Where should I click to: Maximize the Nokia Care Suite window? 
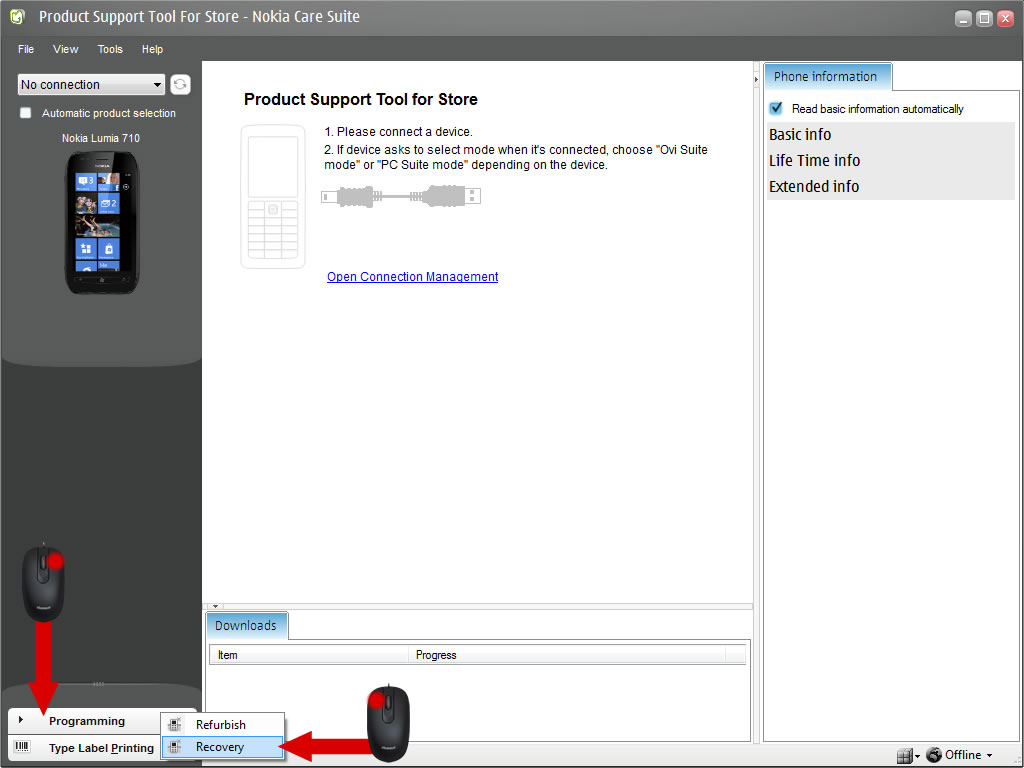(984, 18)
